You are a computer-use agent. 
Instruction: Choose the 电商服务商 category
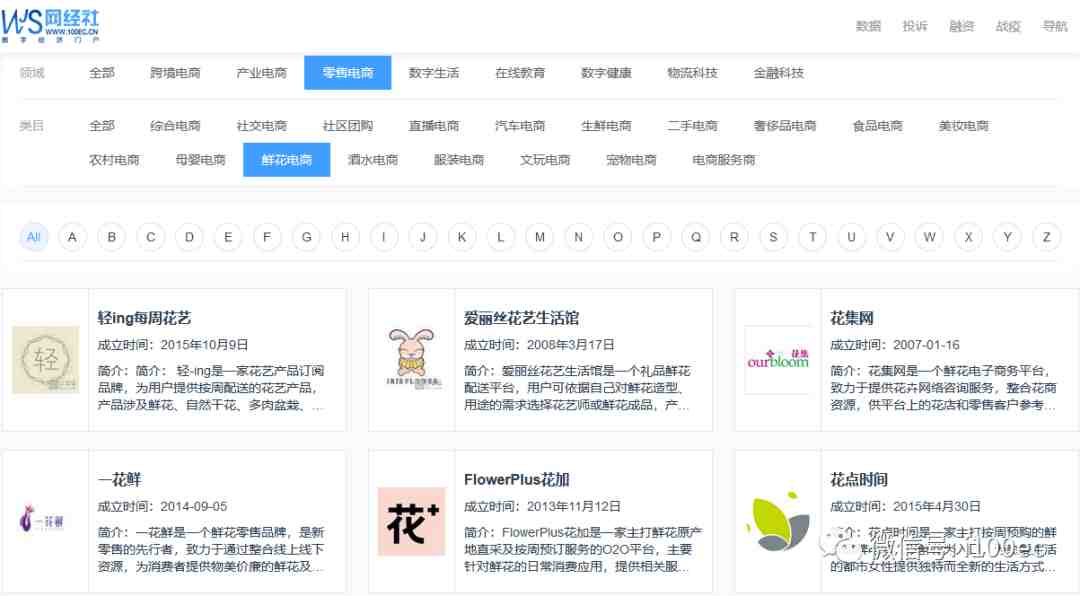[x=724, y=160]
